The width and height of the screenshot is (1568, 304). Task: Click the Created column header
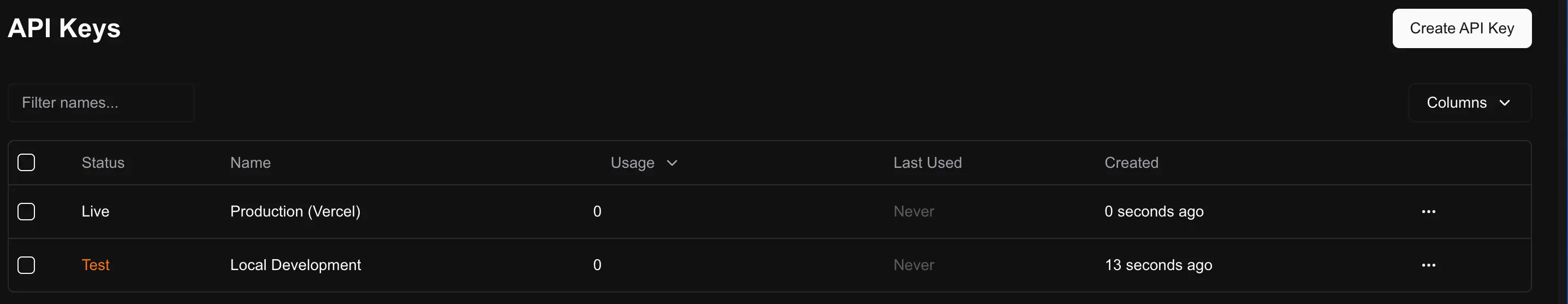point(1131,162)
